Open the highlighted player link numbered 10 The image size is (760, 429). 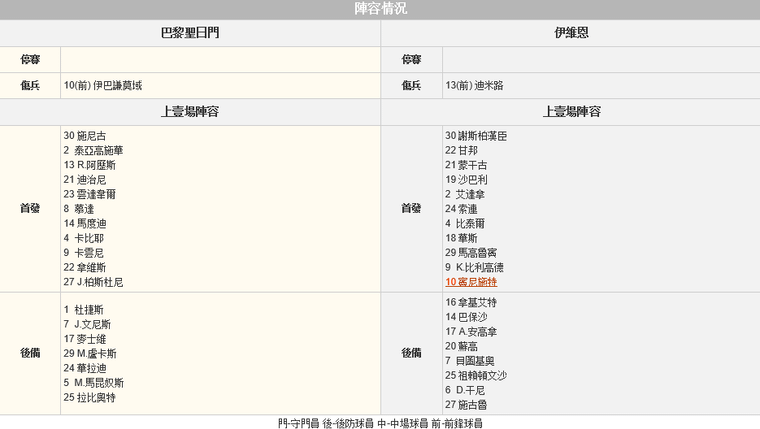pos(471,282)
